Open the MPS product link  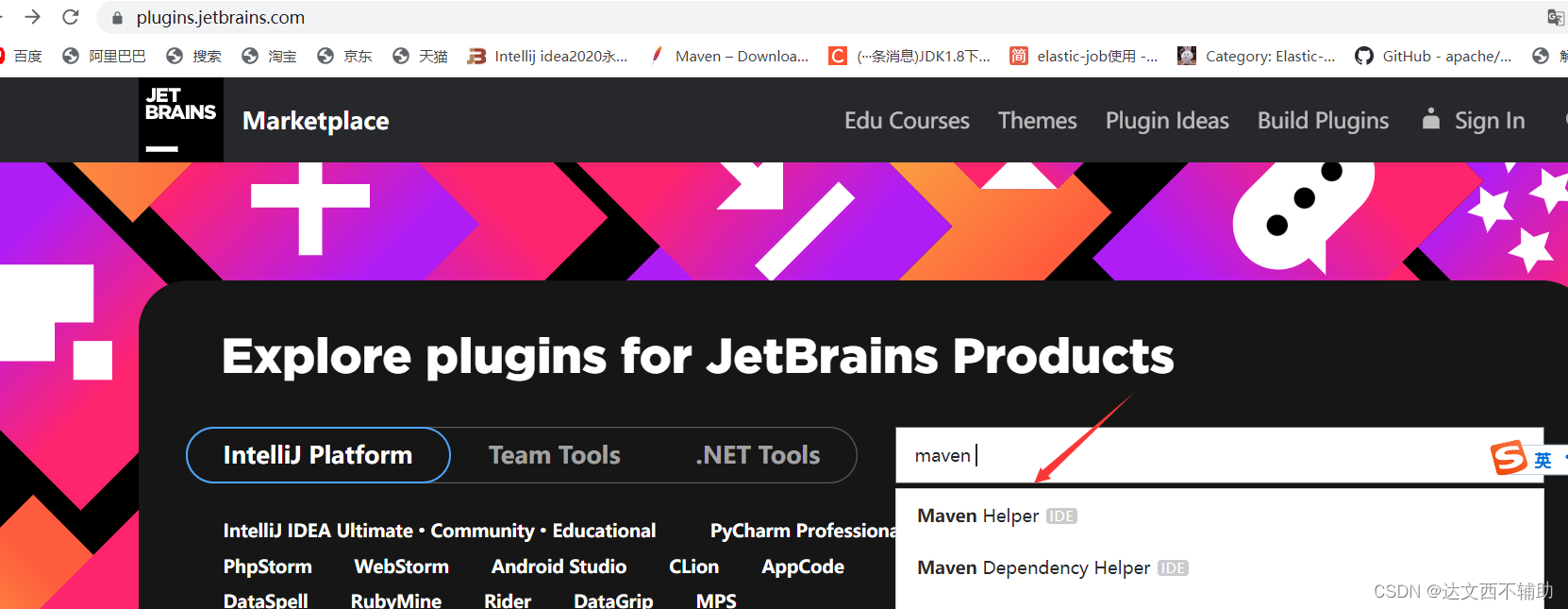[716, 600]
